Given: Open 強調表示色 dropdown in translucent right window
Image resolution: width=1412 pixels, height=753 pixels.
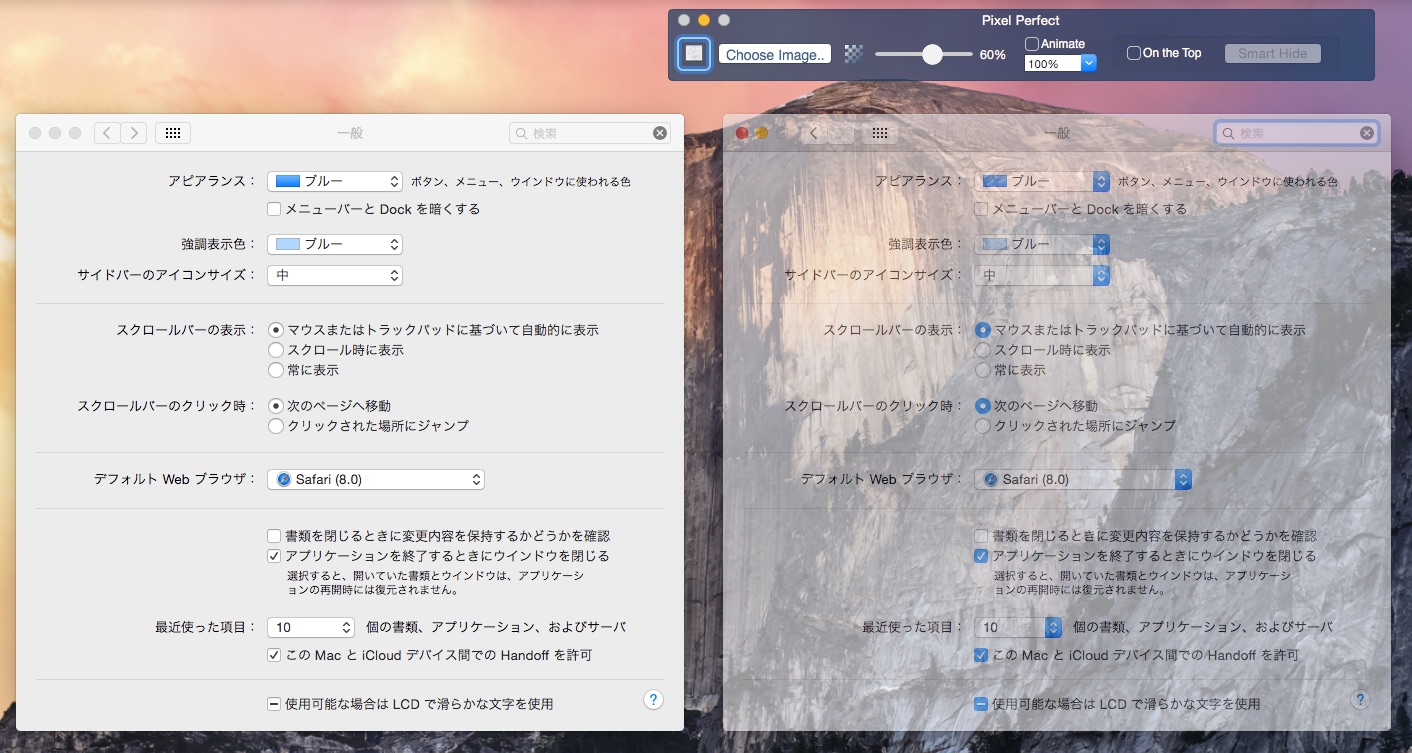Looking at the screenshot, I should point(1042,244).
